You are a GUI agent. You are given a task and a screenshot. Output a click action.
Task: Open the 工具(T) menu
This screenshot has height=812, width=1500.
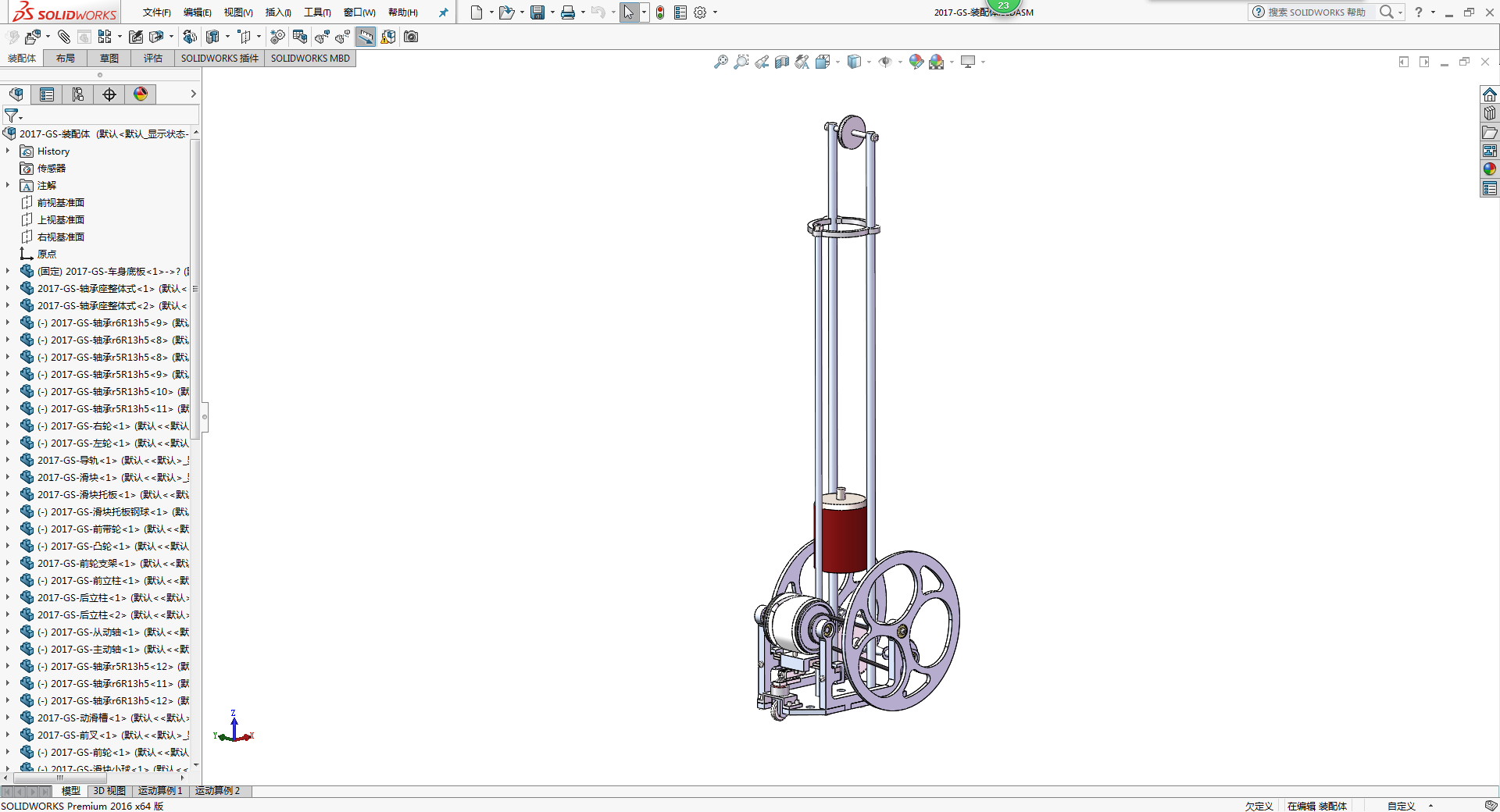coord(317,12)
